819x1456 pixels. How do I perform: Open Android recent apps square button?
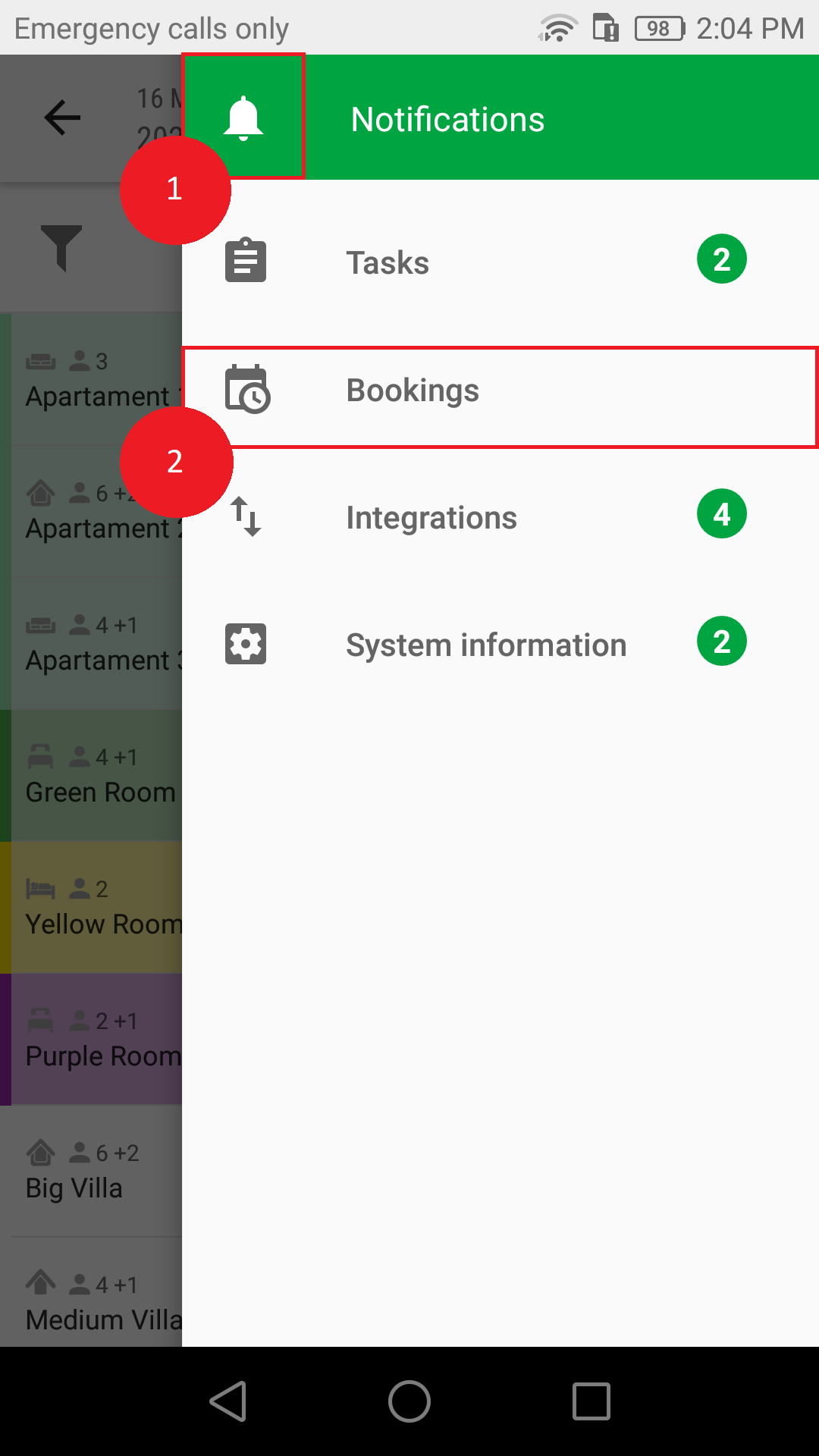coord(591,1401)
